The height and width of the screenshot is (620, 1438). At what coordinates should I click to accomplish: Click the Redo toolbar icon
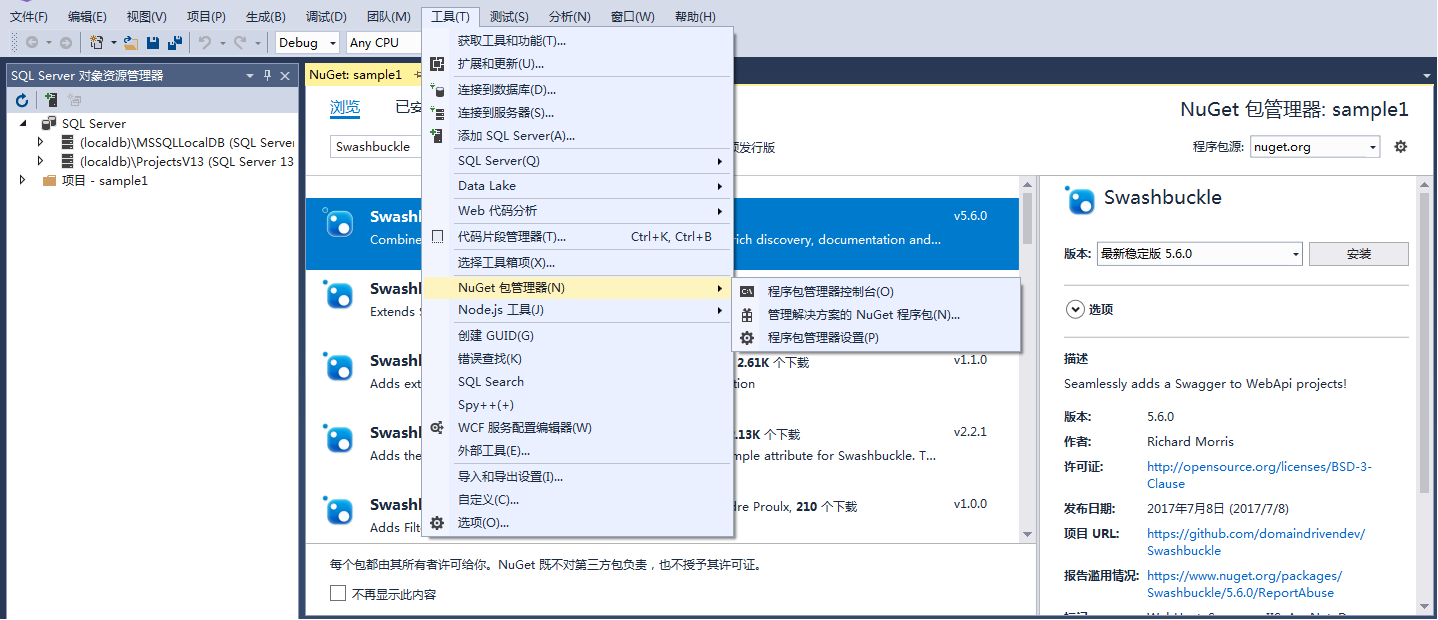point(240,43)
